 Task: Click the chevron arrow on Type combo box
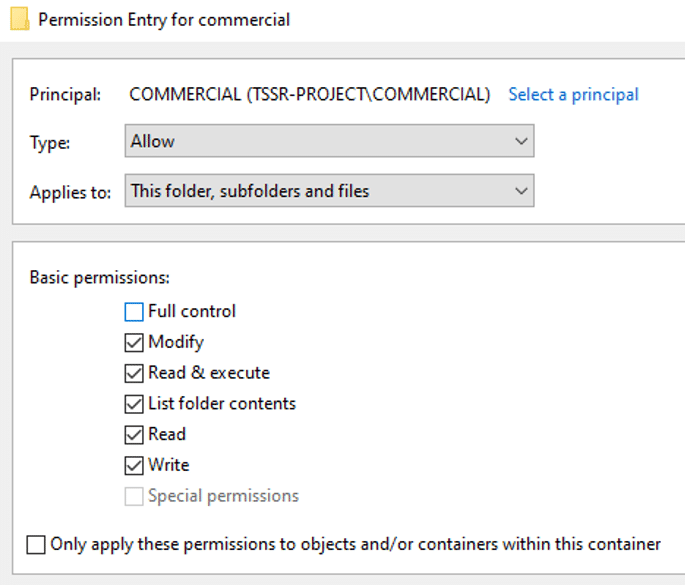pos(521,142)
